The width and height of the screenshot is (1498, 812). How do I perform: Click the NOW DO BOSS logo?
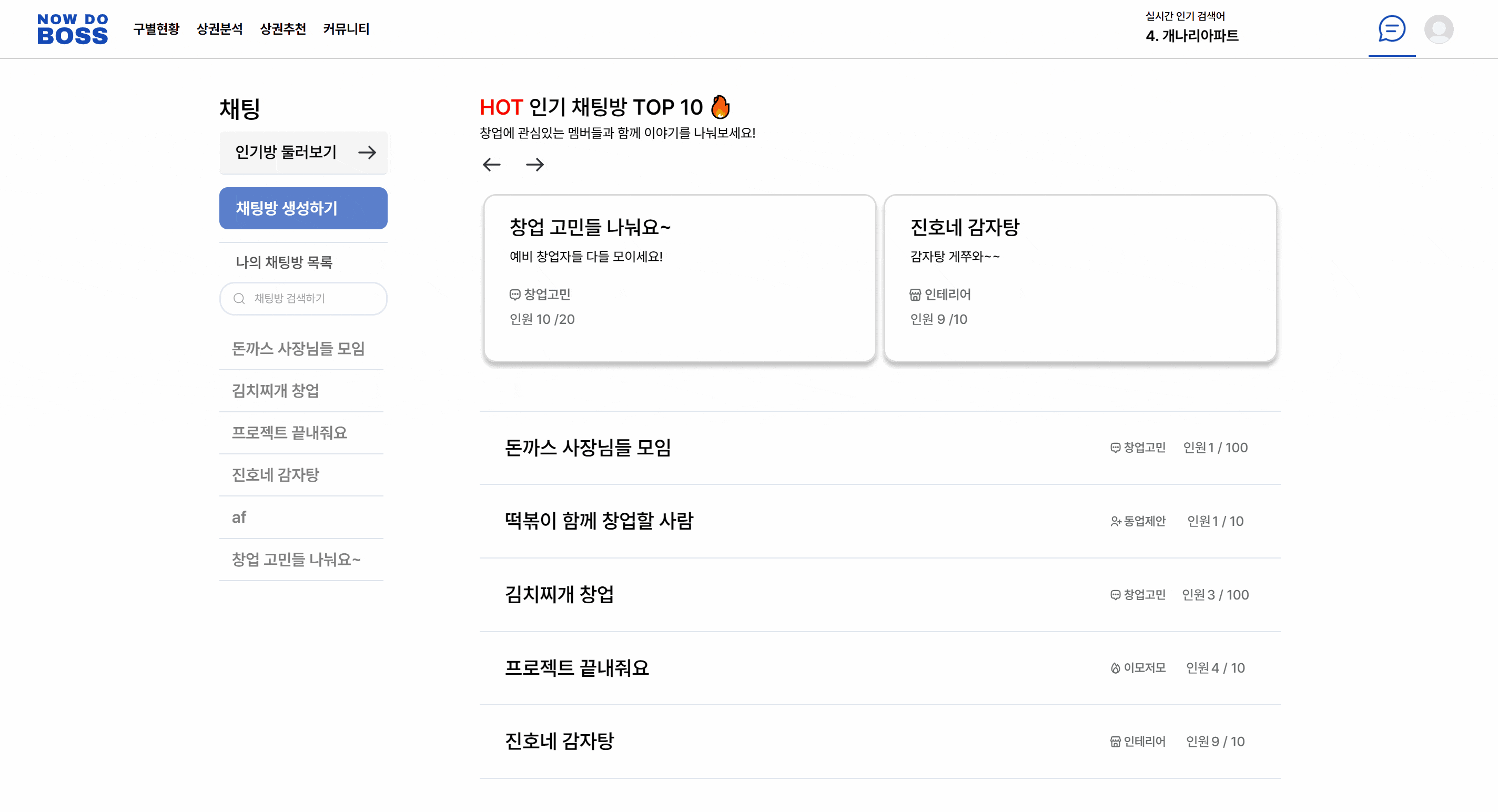point(73,29)
